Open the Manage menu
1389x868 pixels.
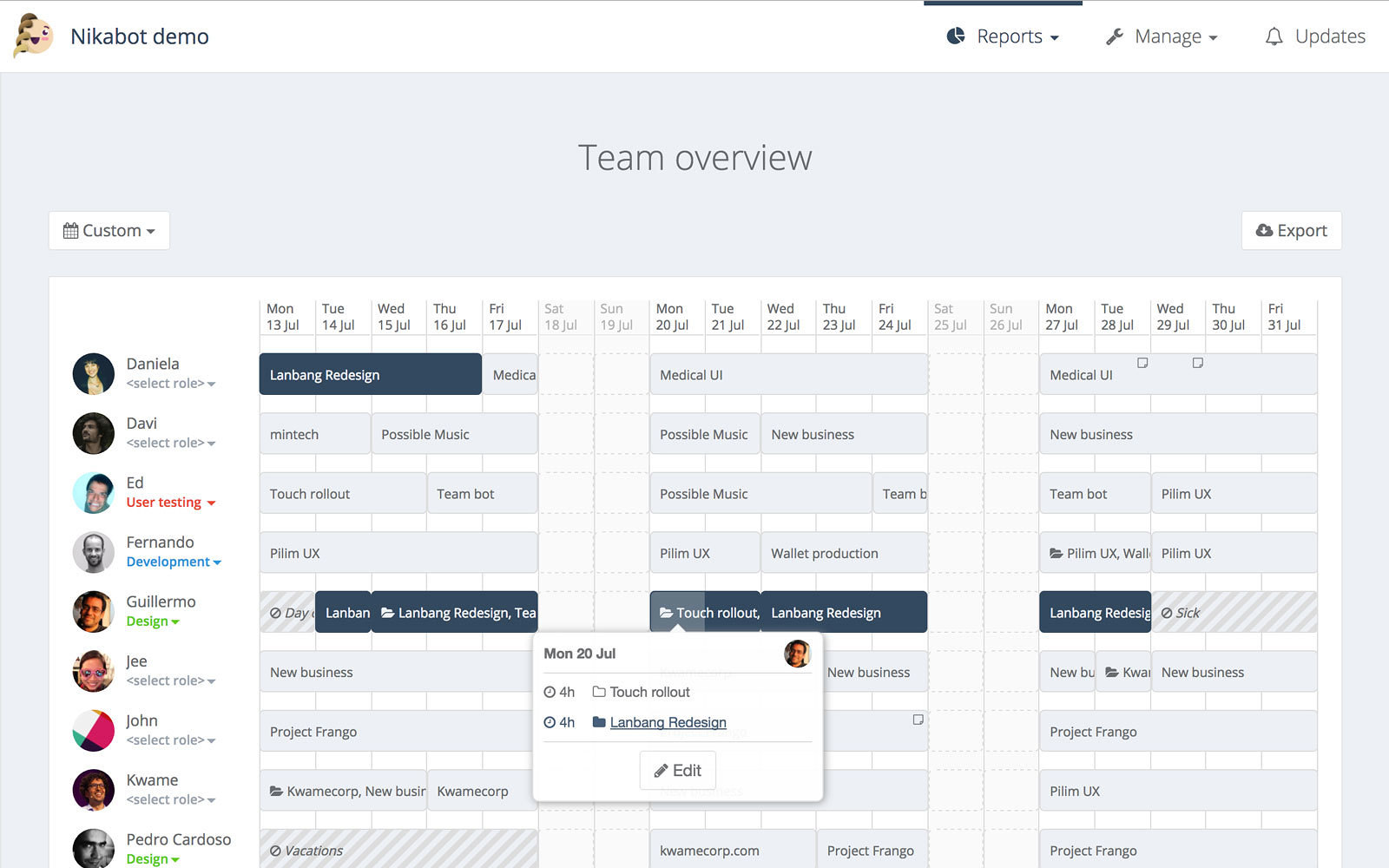pos(1162,36)
